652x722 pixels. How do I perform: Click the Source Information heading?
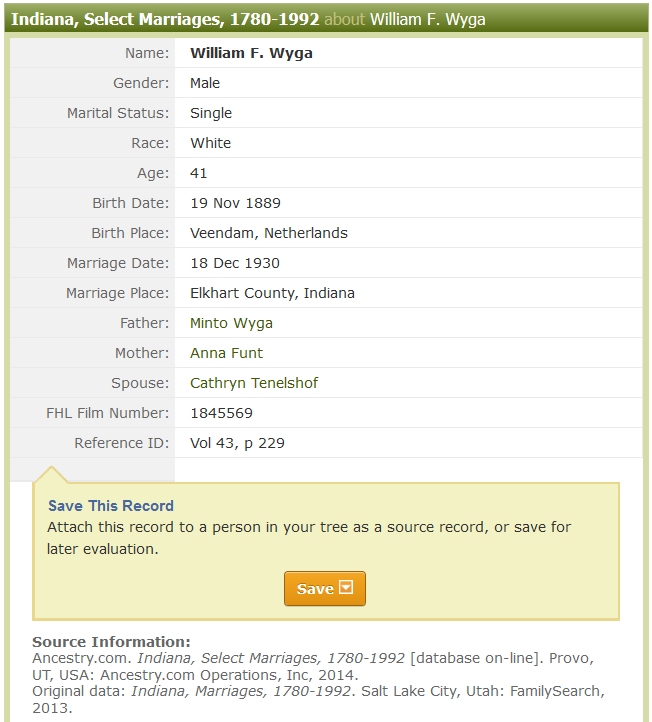pos(111,642)
